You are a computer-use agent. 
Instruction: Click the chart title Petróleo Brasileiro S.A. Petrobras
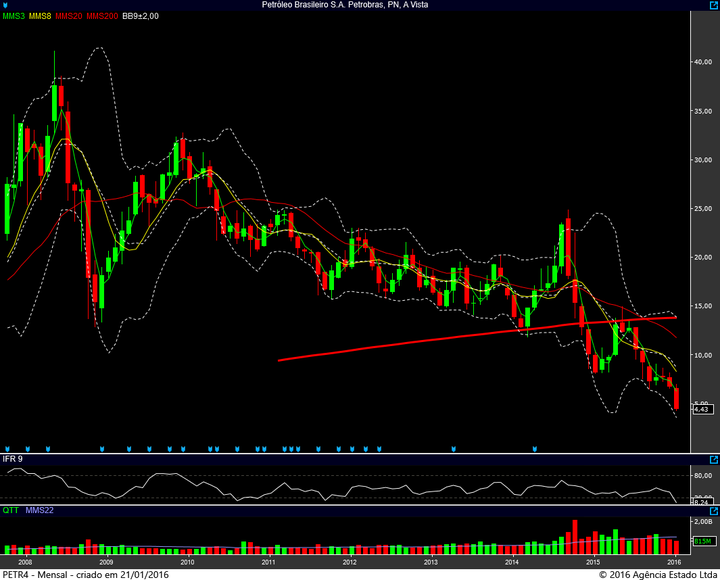coord(345,5)
